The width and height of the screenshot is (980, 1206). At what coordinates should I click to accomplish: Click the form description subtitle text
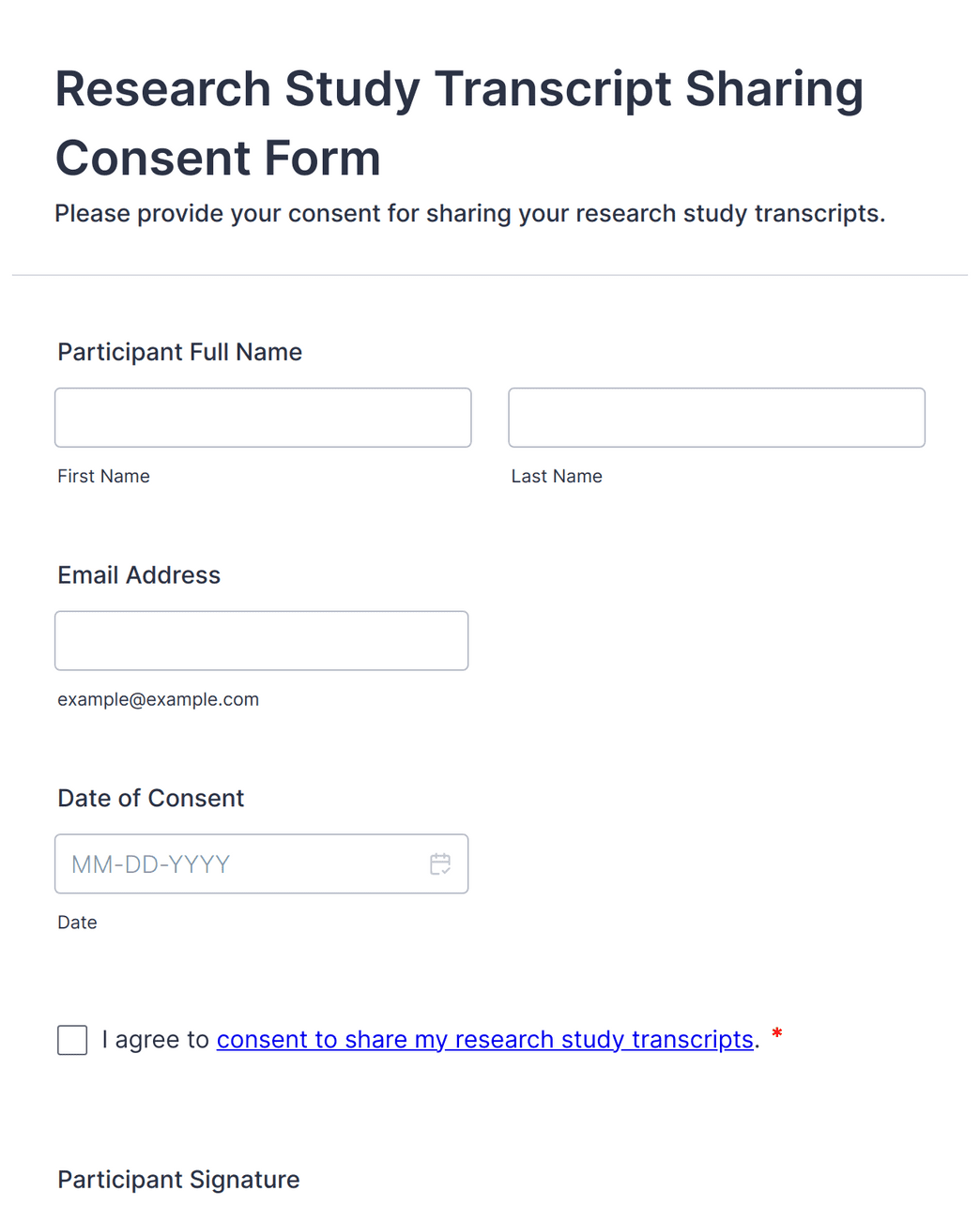(469, 214)
